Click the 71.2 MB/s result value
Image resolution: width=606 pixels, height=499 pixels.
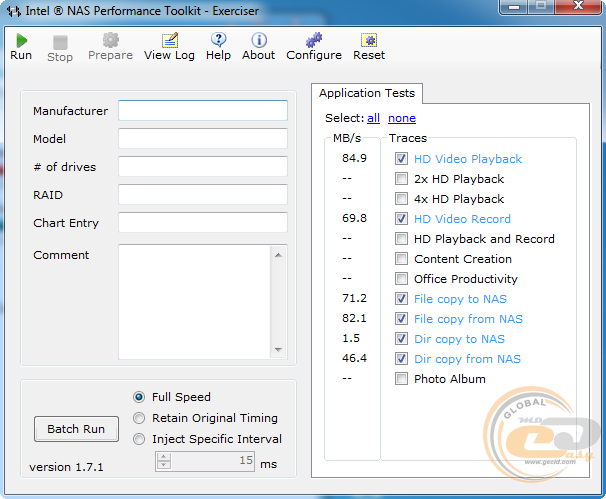tap(354, 298)
